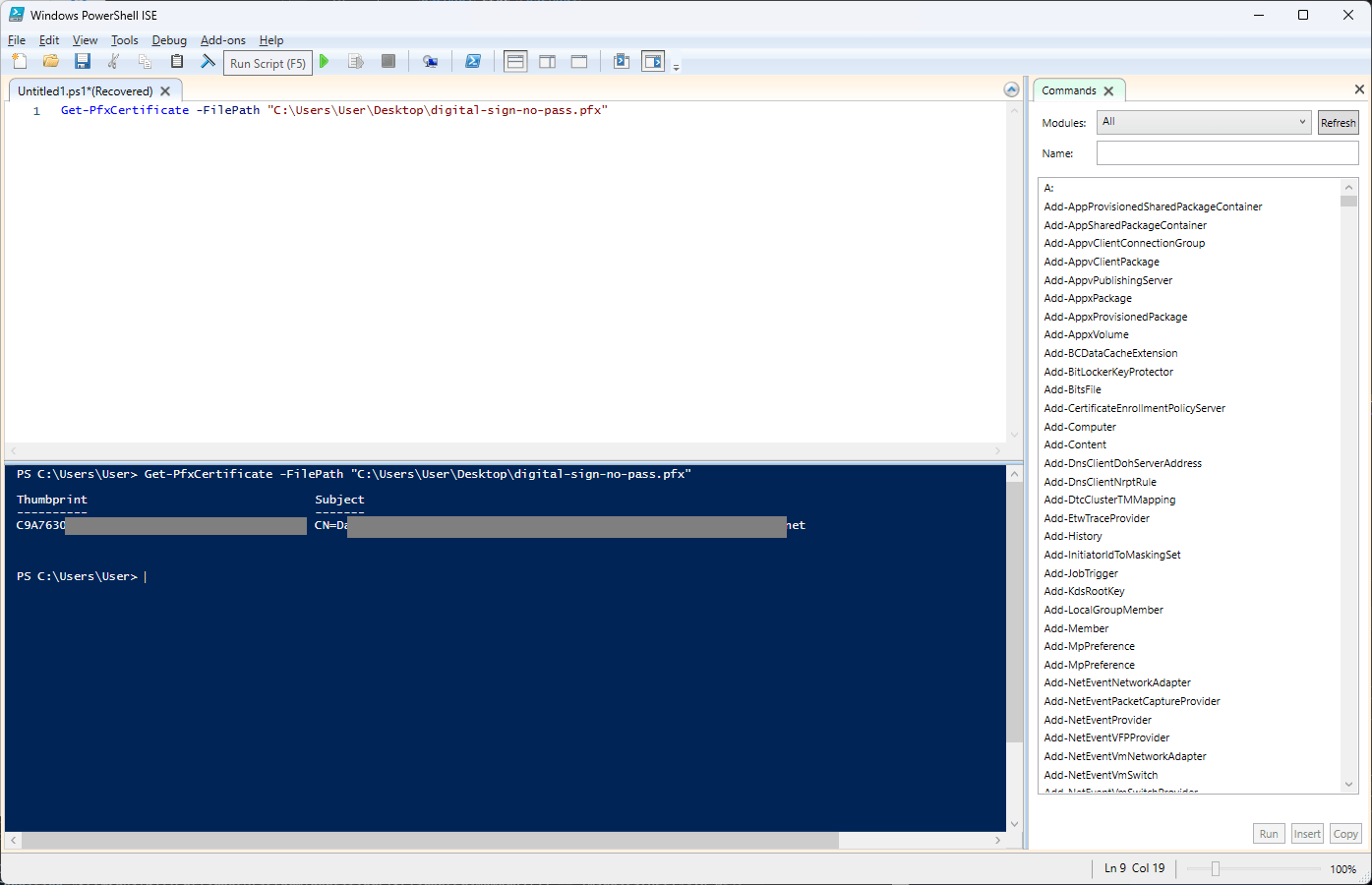The width and height of the screenshot is (1372, 885).
Task: Run selection using the toolbar icon
Action: point(356,61)
